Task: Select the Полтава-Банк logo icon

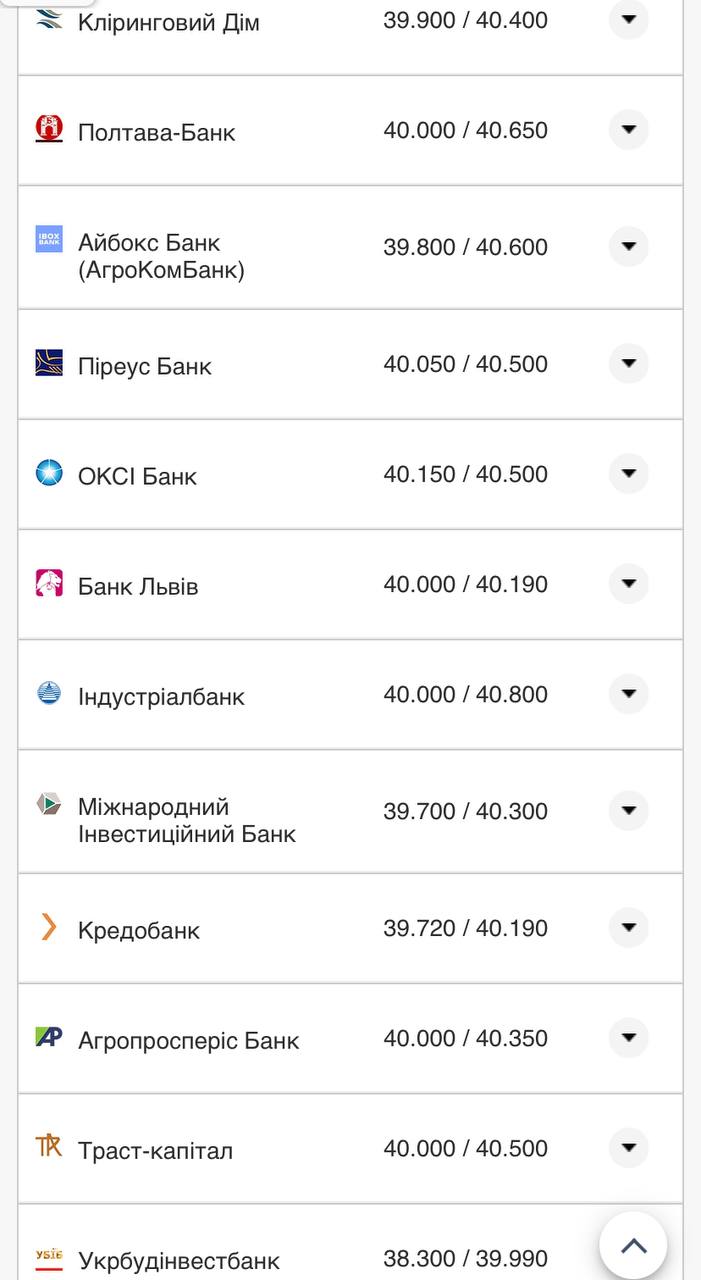Action: pos(47,129)
